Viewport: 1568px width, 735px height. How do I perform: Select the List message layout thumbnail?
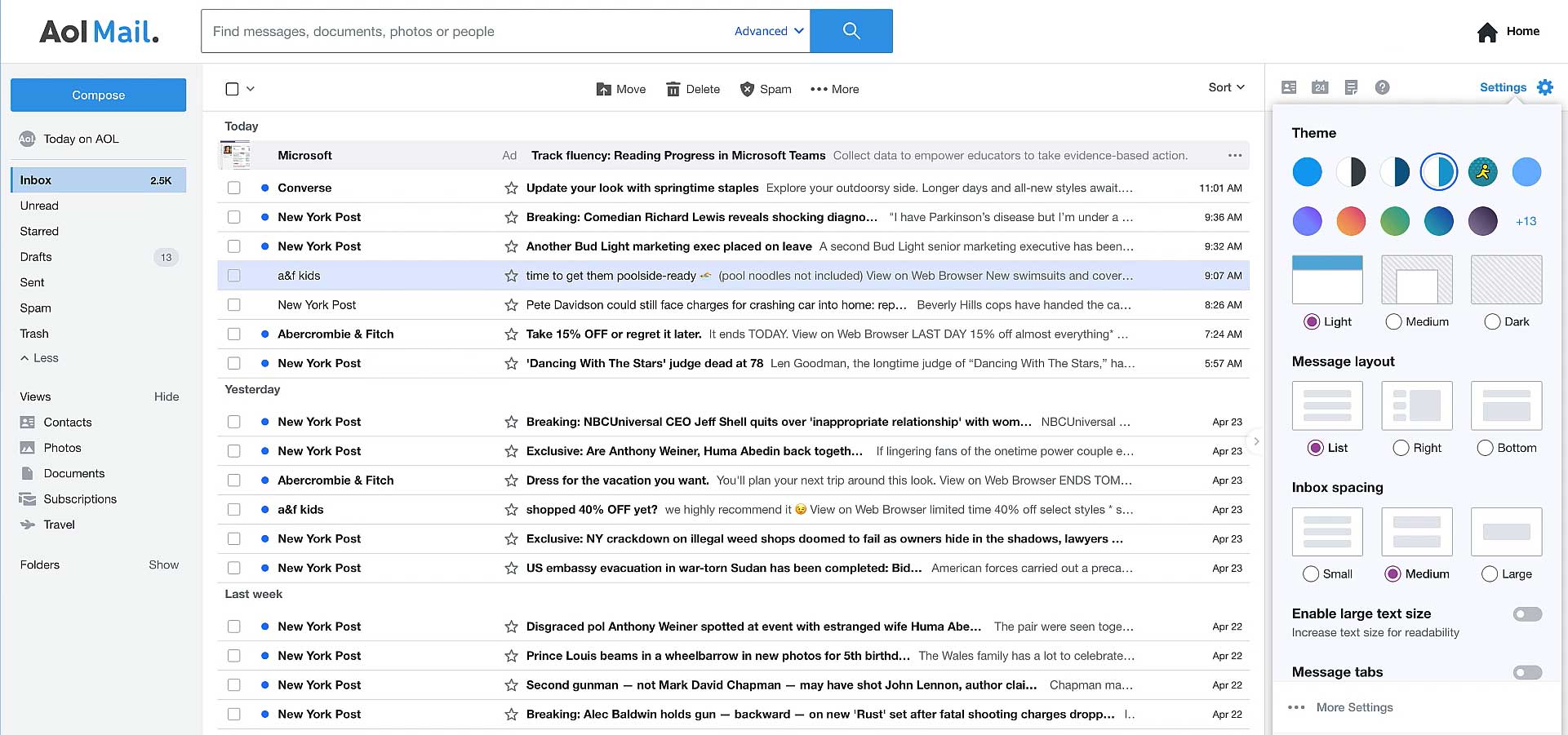point(1327,405)
